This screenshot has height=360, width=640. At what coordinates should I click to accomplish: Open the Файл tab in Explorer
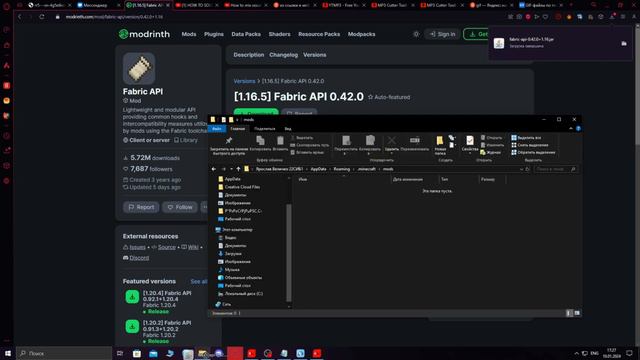tap(217, 129)
